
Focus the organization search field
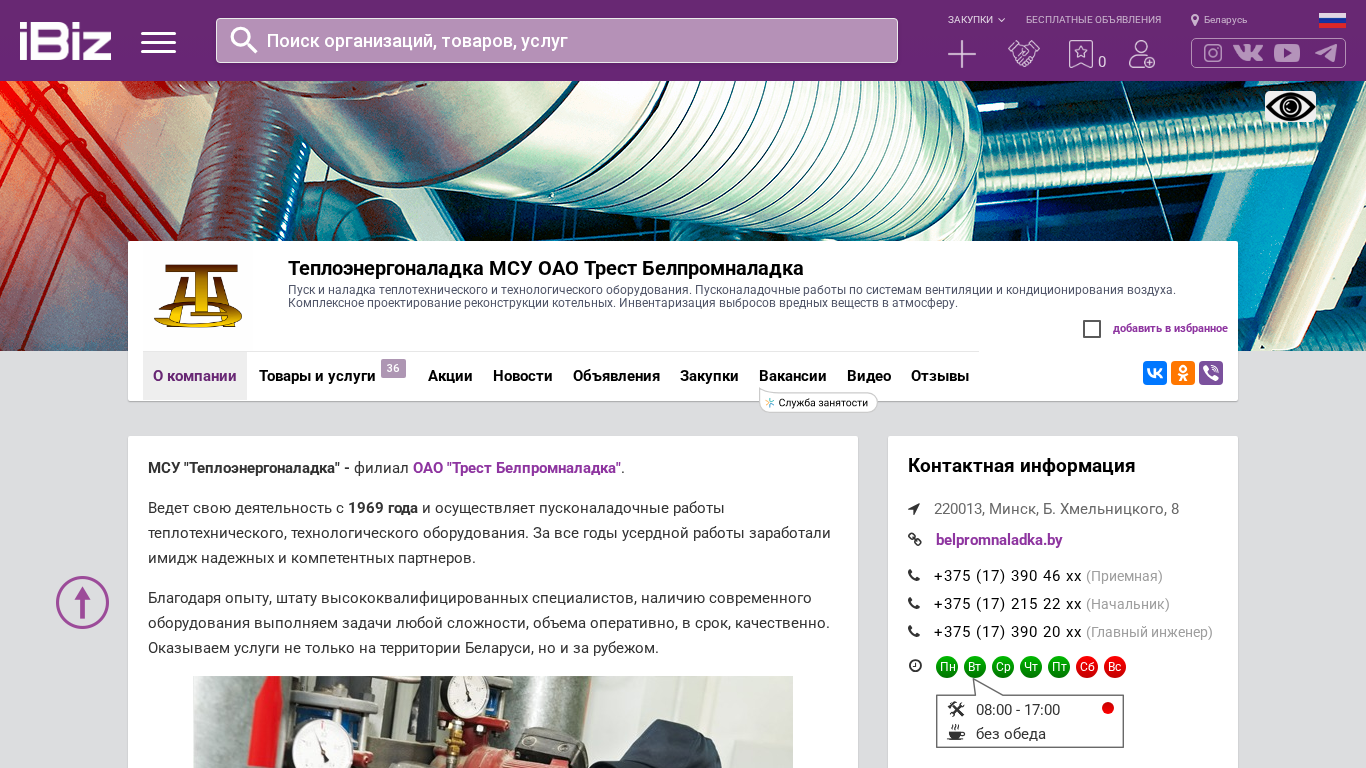coord(557,40)
